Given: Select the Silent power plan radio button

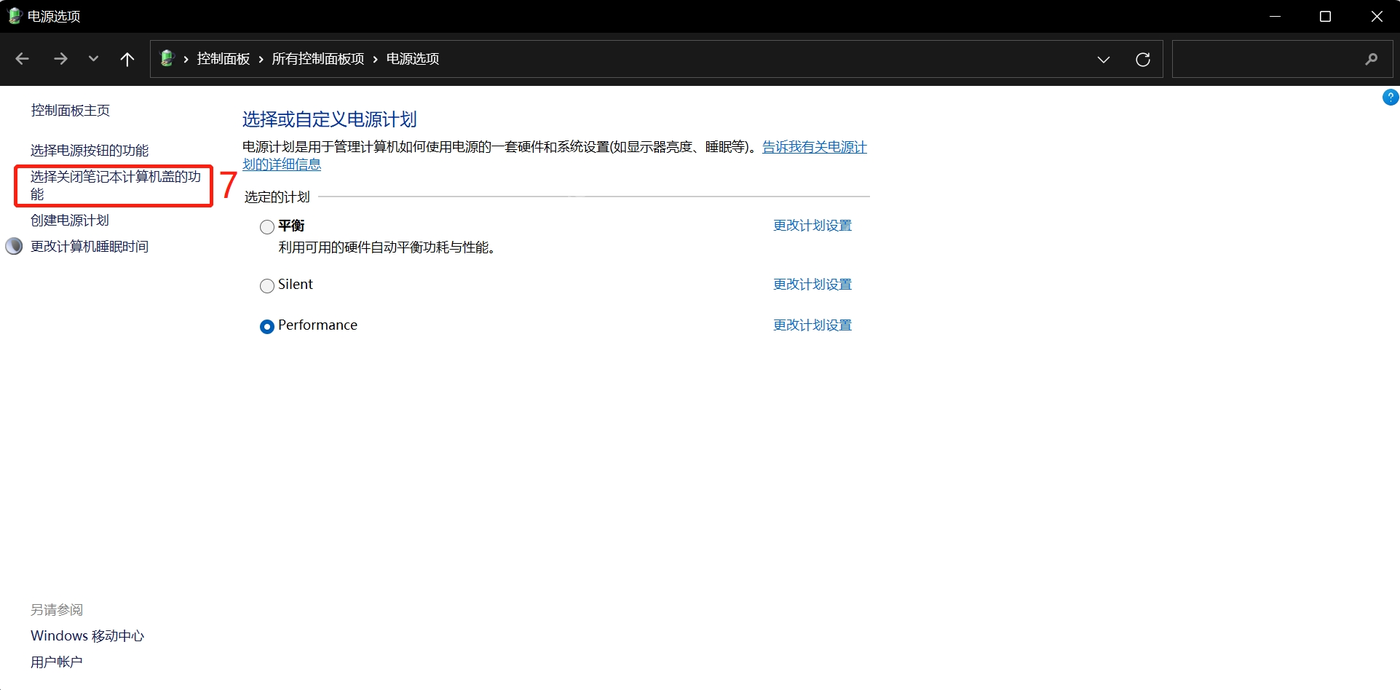Looking at the screenshot, I should point(267,286).
